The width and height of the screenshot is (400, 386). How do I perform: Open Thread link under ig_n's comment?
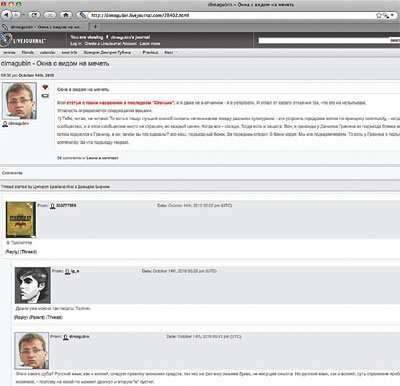point(54,317)
